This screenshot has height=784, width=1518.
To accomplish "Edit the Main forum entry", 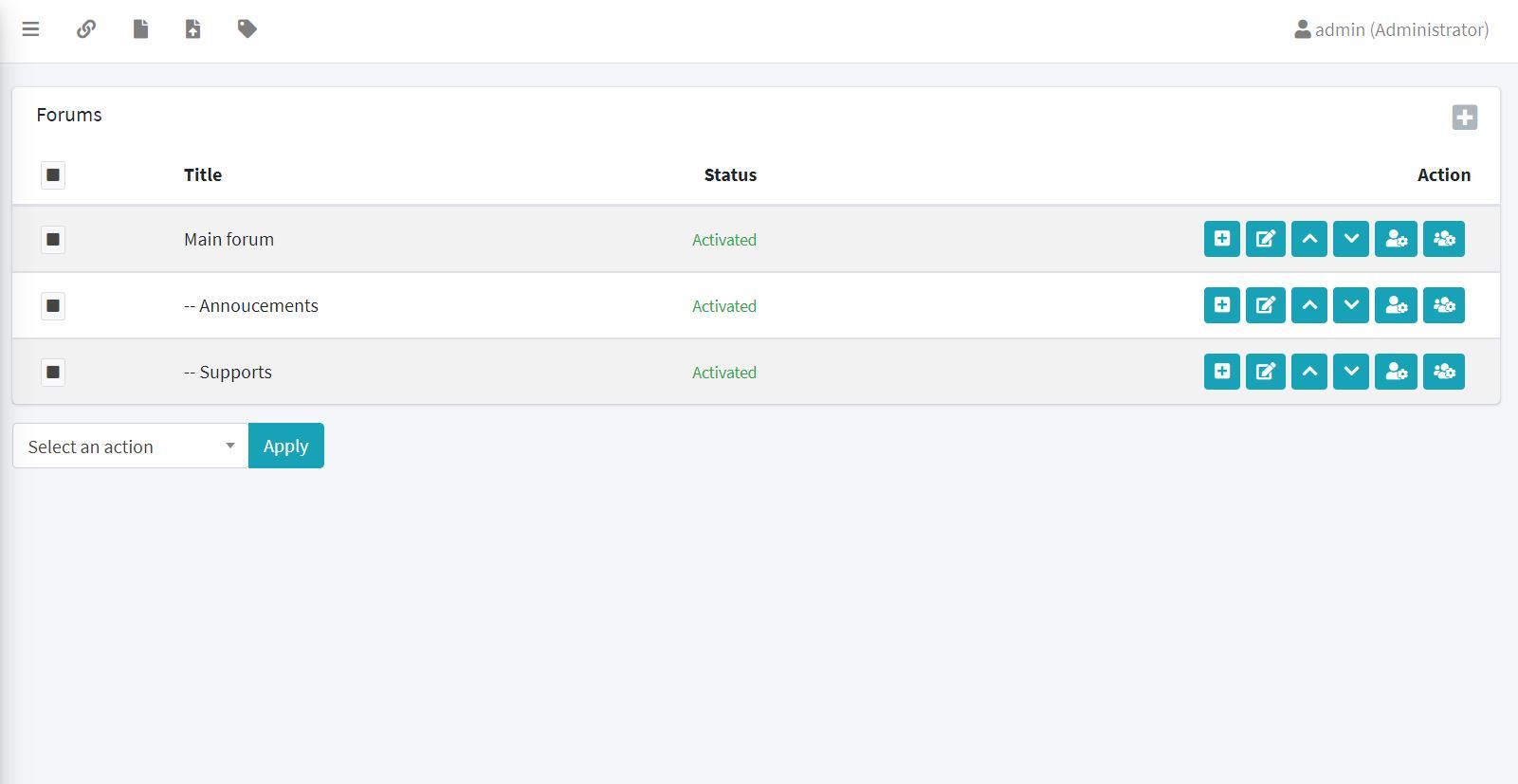I will tap(1265, 239).
